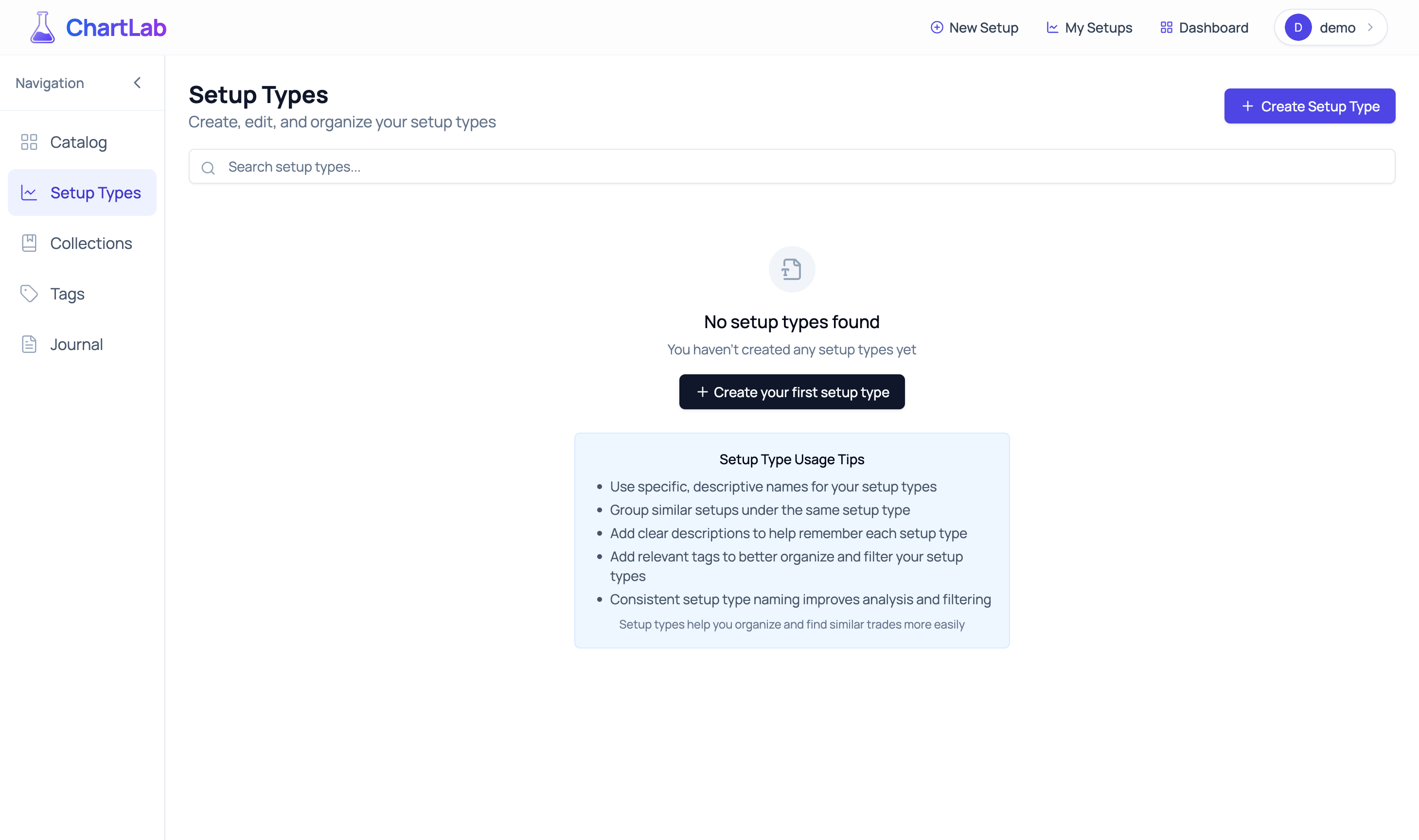
Task: Open the Dashboard link
Action: (x=1204, y=27)
